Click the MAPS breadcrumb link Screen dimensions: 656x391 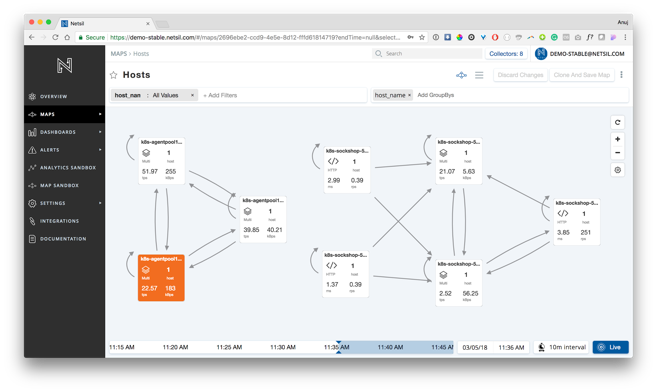click(x=118, y=54)
